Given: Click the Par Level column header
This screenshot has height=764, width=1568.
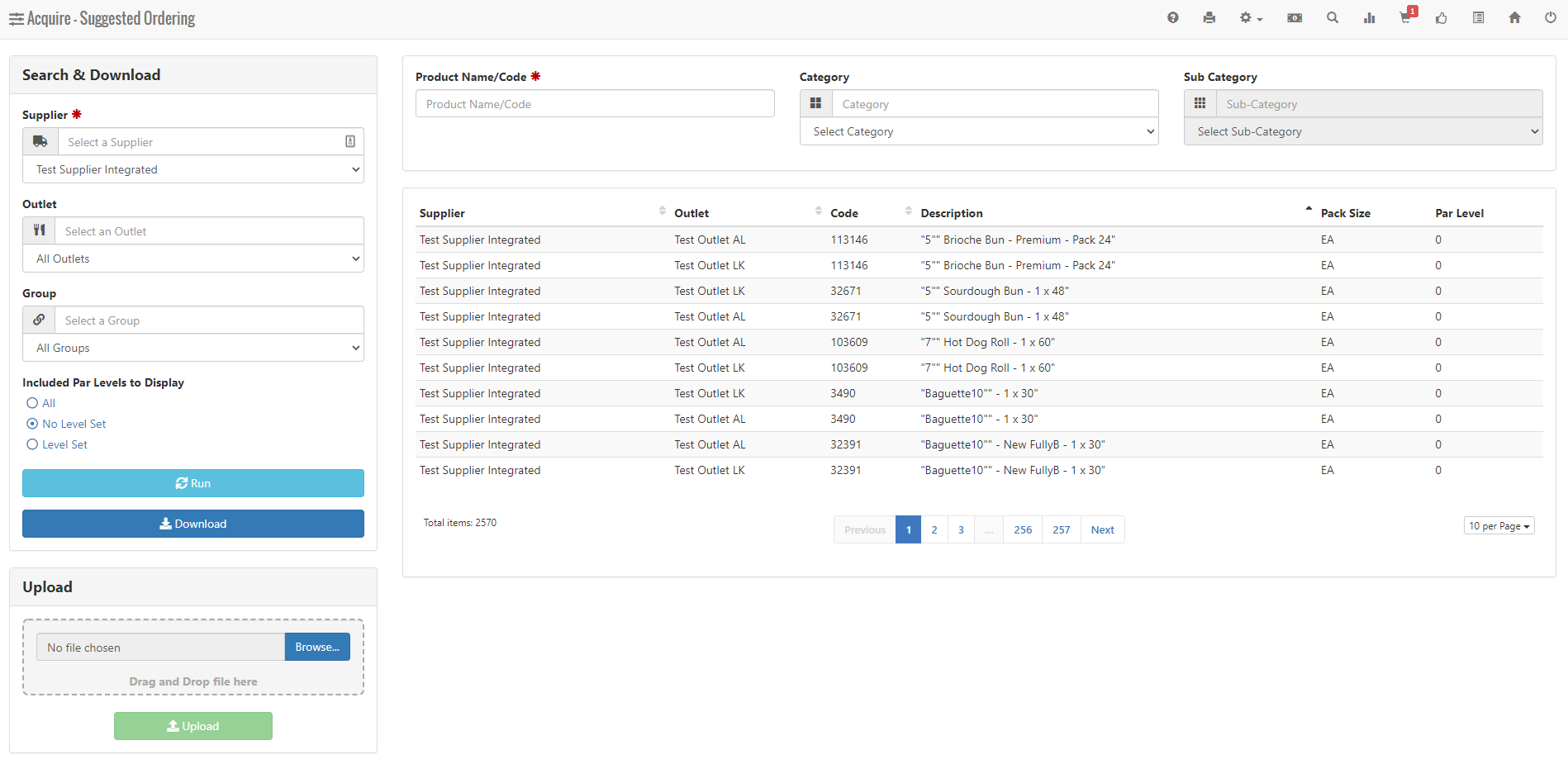Looking at the screenshot, I should [x=1459, y=213].
